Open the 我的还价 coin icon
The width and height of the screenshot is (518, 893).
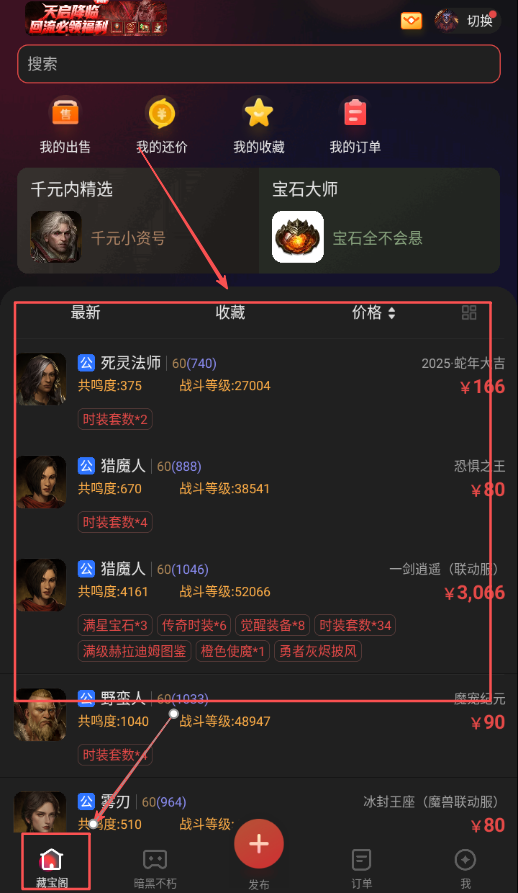(x=162, y=113)
